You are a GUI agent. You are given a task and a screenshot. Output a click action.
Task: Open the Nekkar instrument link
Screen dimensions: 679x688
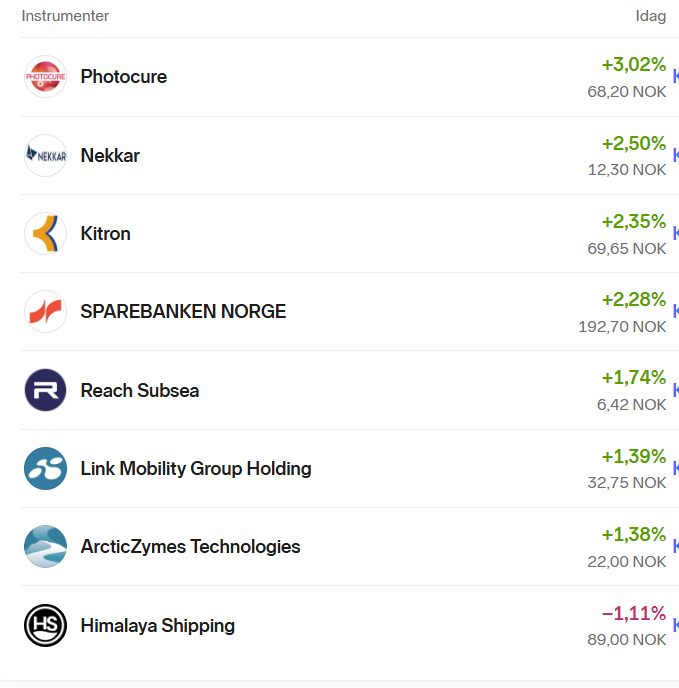(x=110, y=155)
